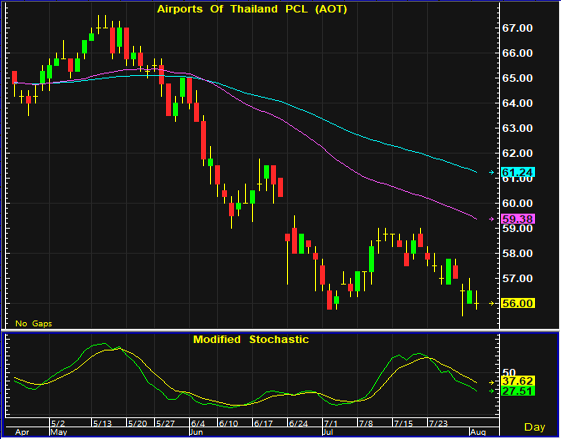Click the 63.00 price axis label
561x439 pixels.
tap(517, 128)
